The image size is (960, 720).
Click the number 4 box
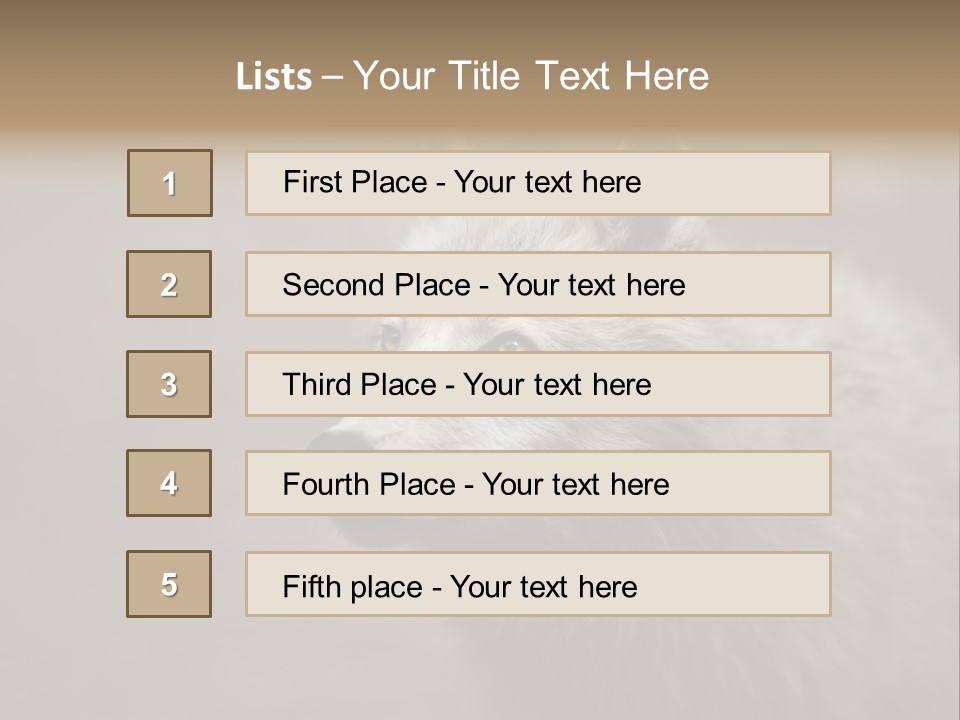tap(169, 483)
